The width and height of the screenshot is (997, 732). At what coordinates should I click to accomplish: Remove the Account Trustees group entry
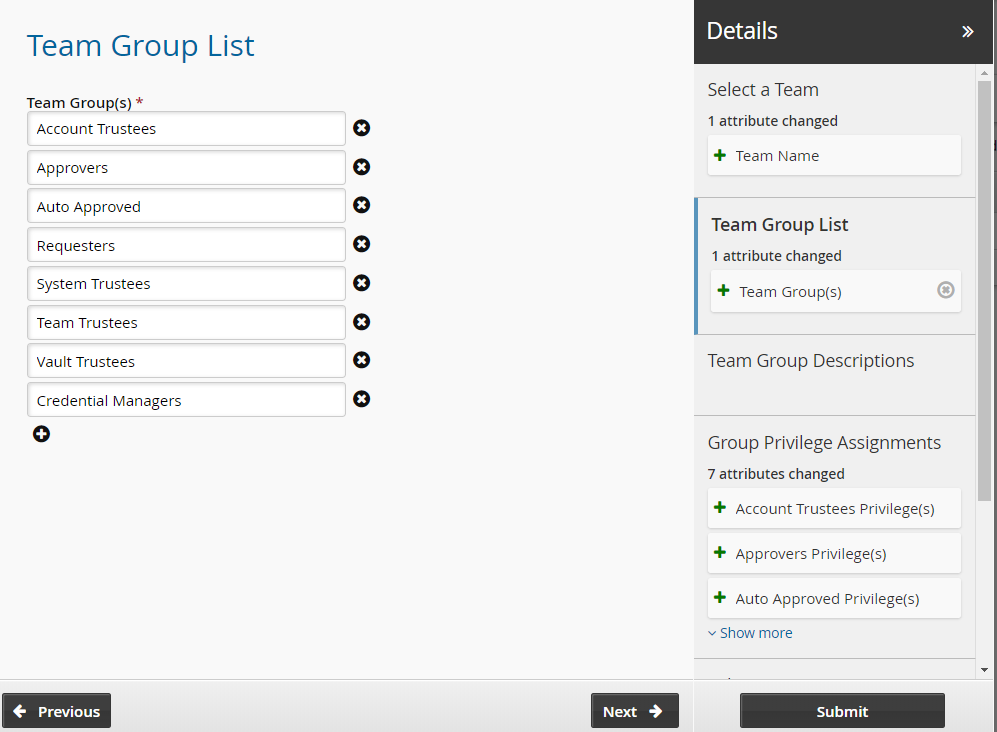(362, 128)
